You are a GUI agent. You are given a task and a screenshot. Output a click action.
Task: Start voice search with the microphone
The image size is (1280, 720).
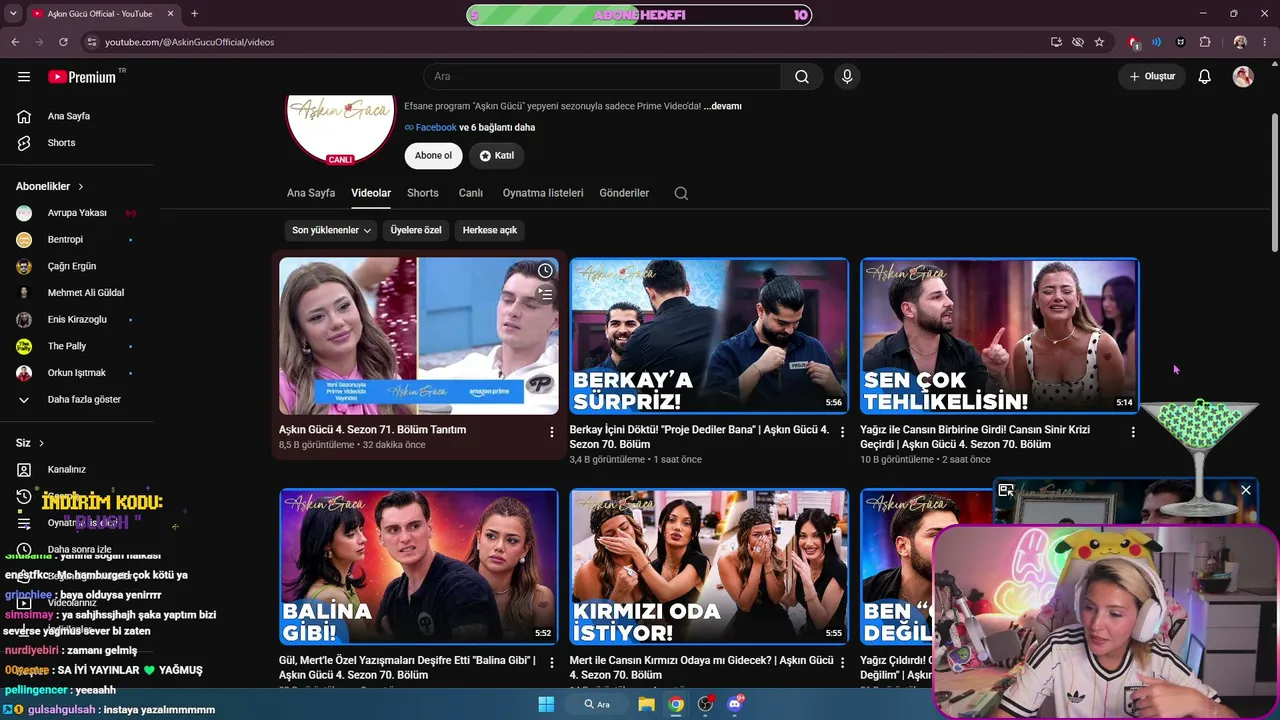point(847,77)
